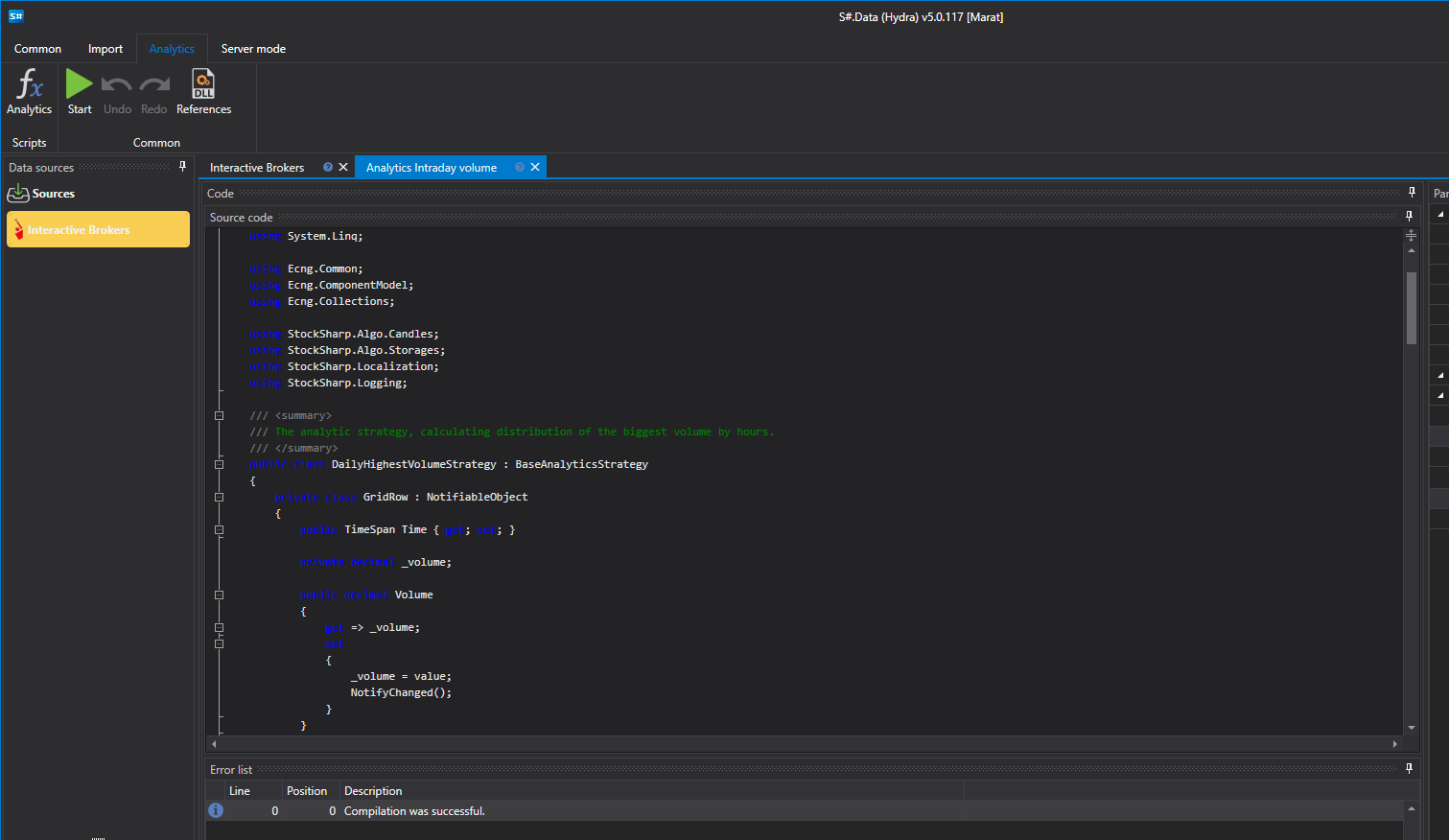Start the analytics script with green play
The height and width of the screenshot is (840, 1449).
click(x=80, y=83)
